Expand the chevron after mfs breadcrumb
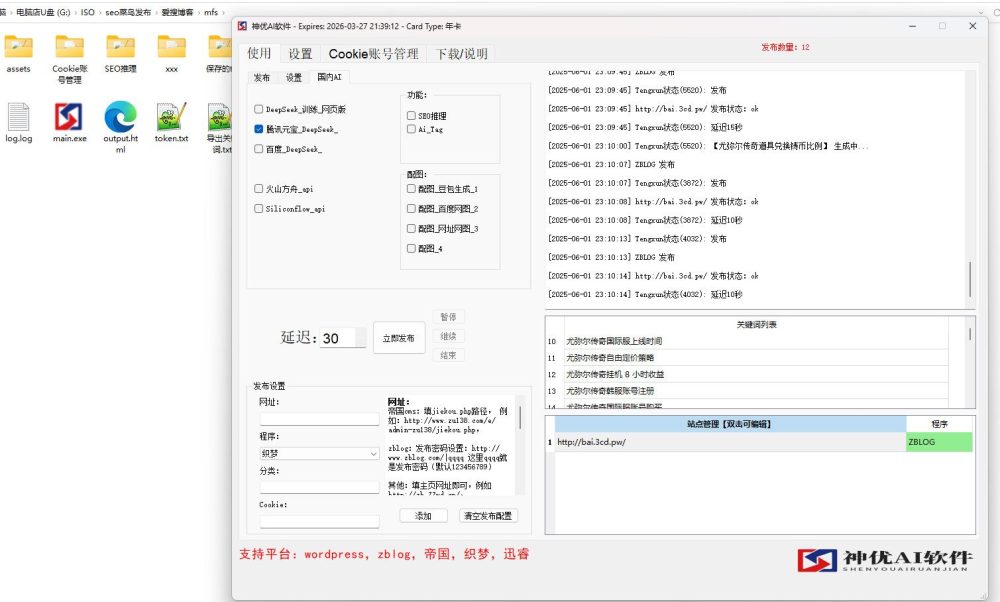Screen dimensions: 1000x602 223,12
